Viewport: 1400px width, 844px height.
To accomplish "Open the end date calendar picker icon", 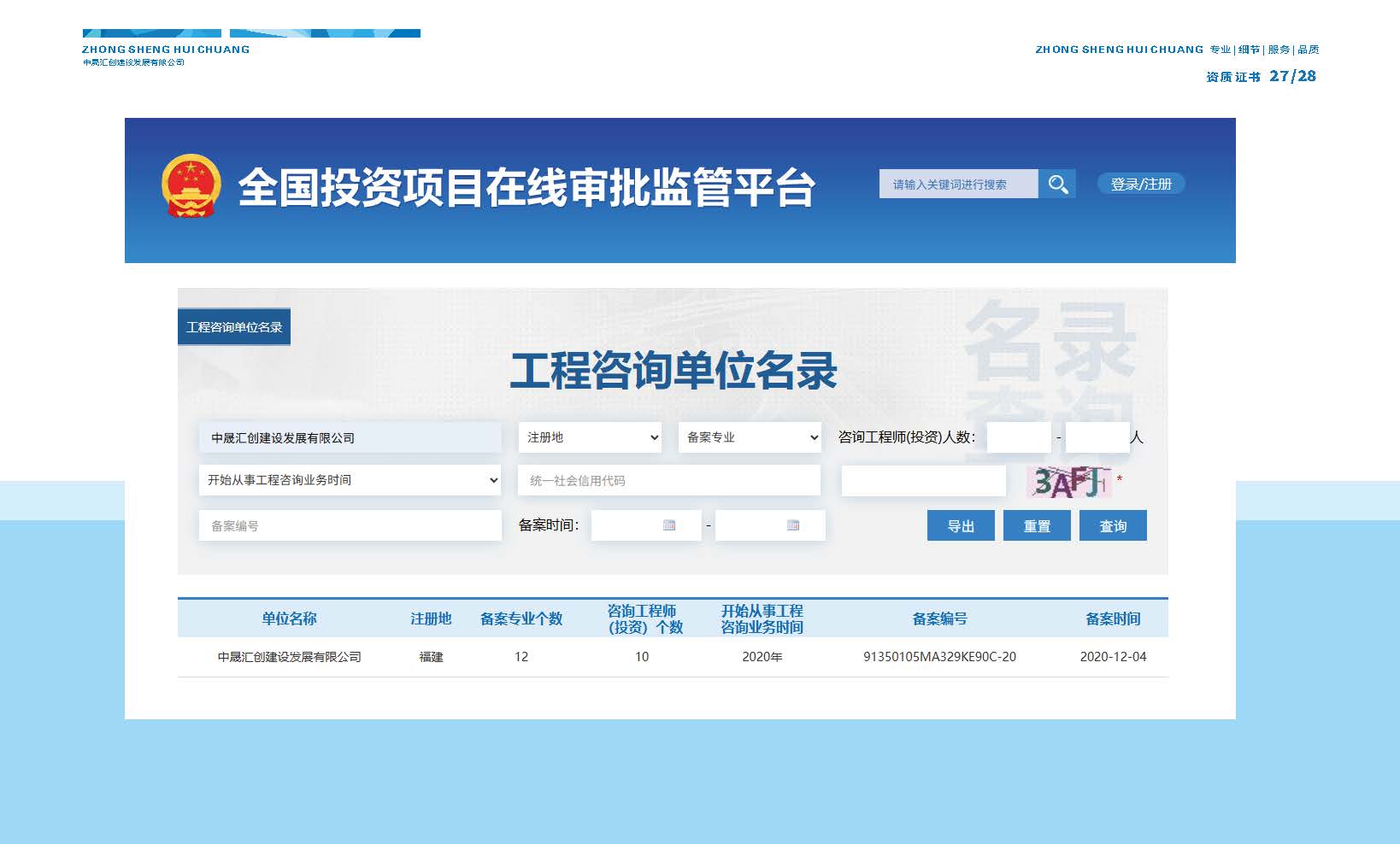I will [x=793, y=525].
